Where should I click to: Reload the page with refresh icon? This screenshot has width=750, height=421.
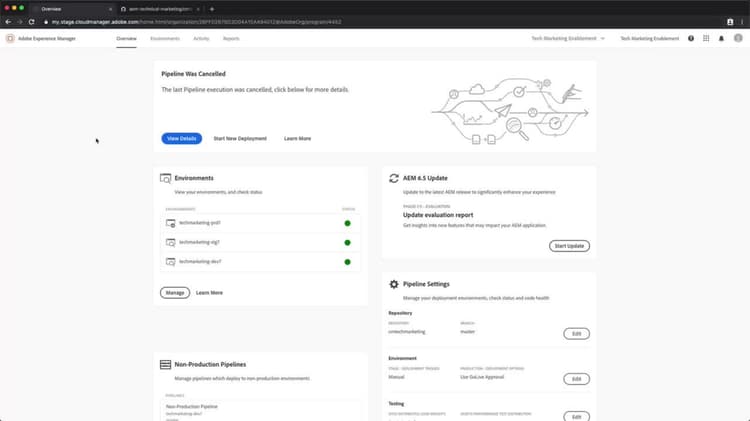click(x=32, y=22)
